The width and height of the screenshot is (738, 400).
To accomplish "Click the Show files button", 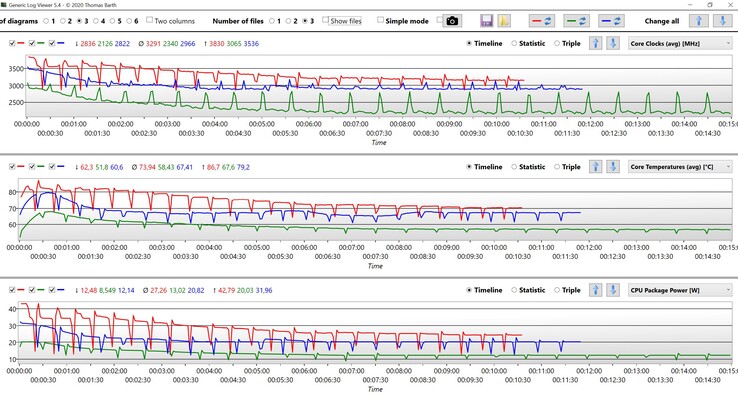I will [346, 21].
